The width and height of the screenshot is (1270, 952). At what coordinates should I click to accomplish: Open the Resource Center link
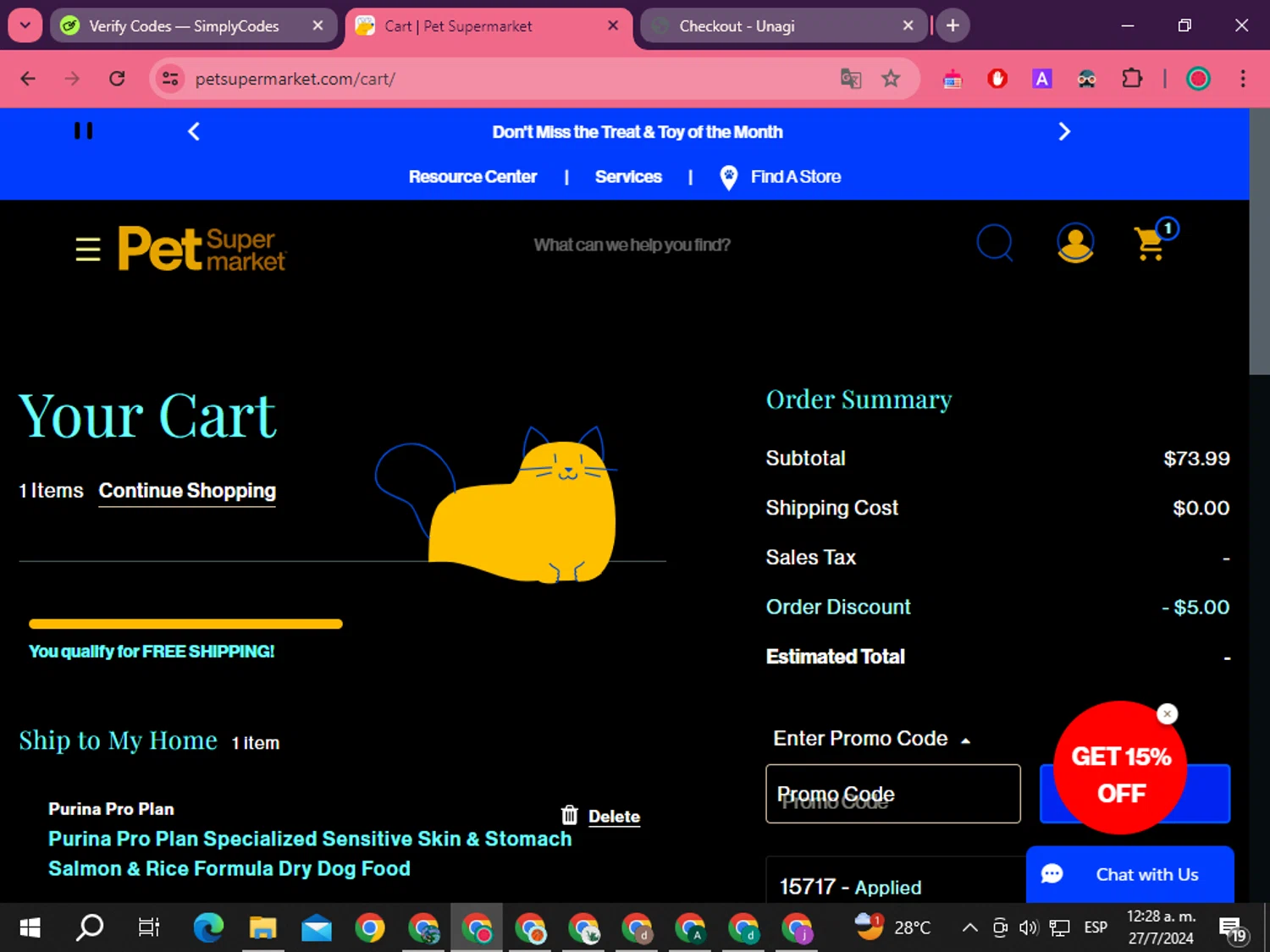(472, 177)
